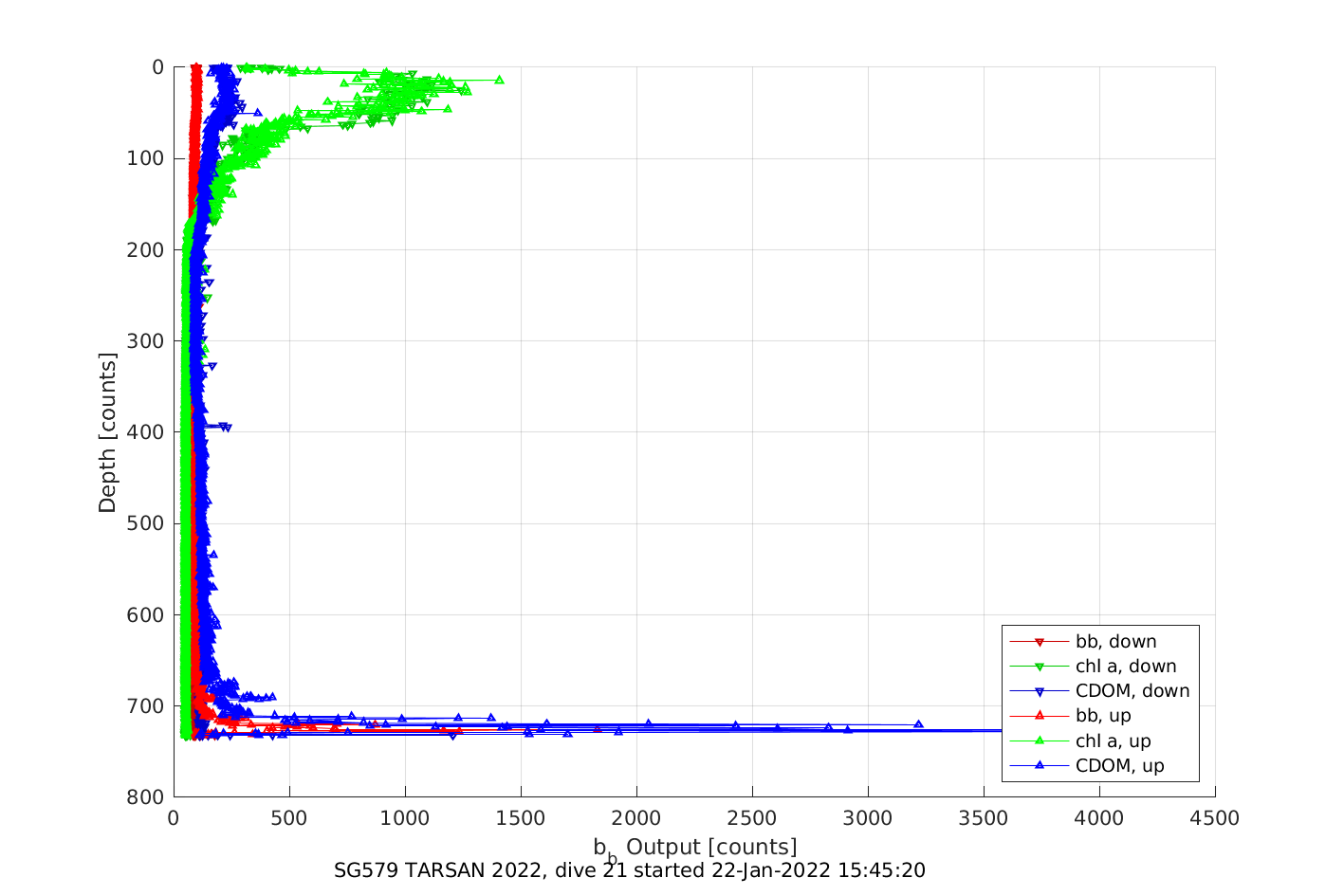Click the red up-triangle marker in legend
Viewport: 1344px width, 896px height.
[x=1039, y=716]
